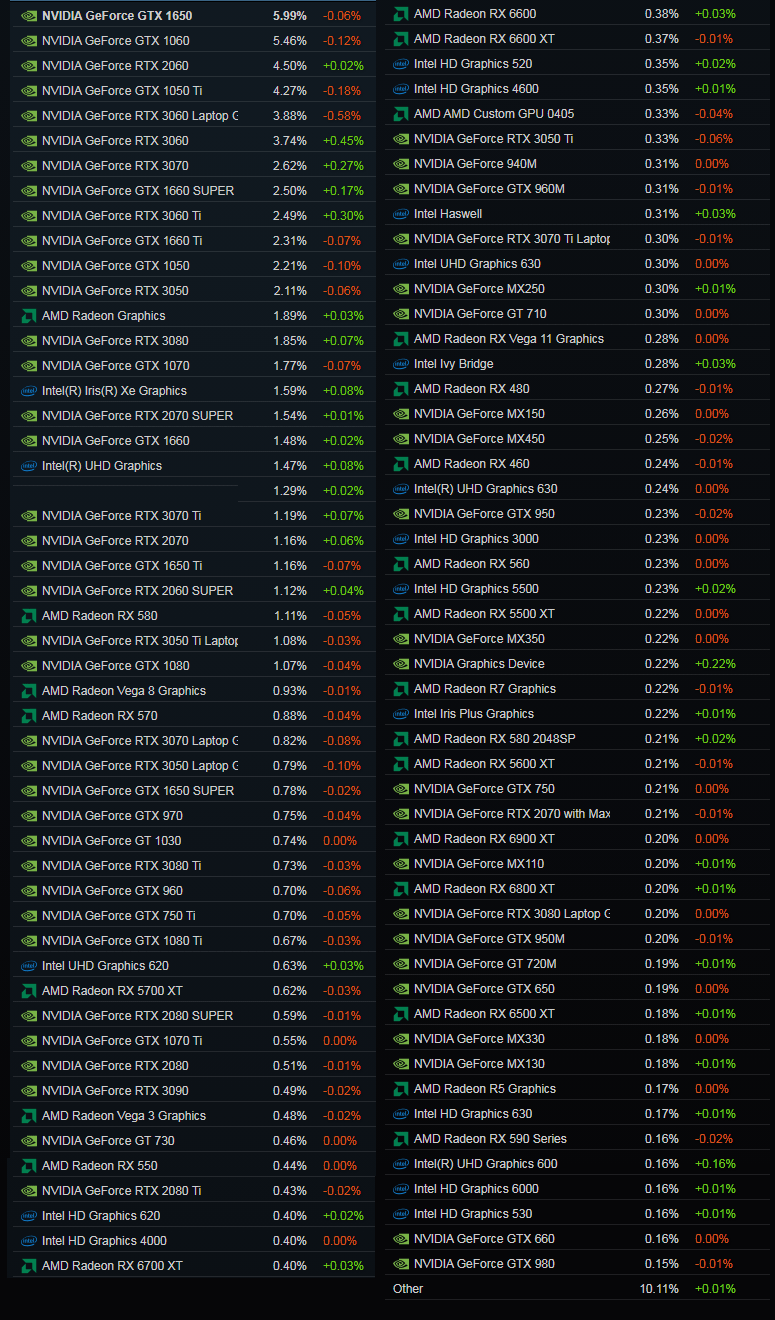Click AMD icon beside Radeon RX 6600 XT
775x1320 pixels.
tap(401, 39)
